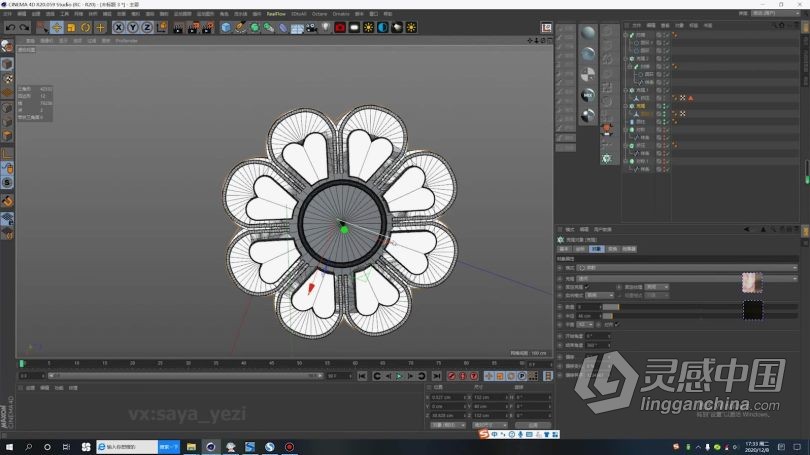Redo the last undone action
810x455 pixels.
pos(24,27)
